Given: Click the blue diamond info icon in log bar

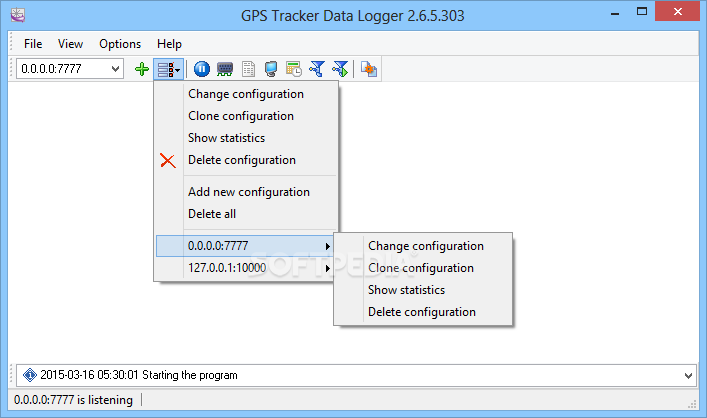Looking at the screenshot, I should 30,375.
